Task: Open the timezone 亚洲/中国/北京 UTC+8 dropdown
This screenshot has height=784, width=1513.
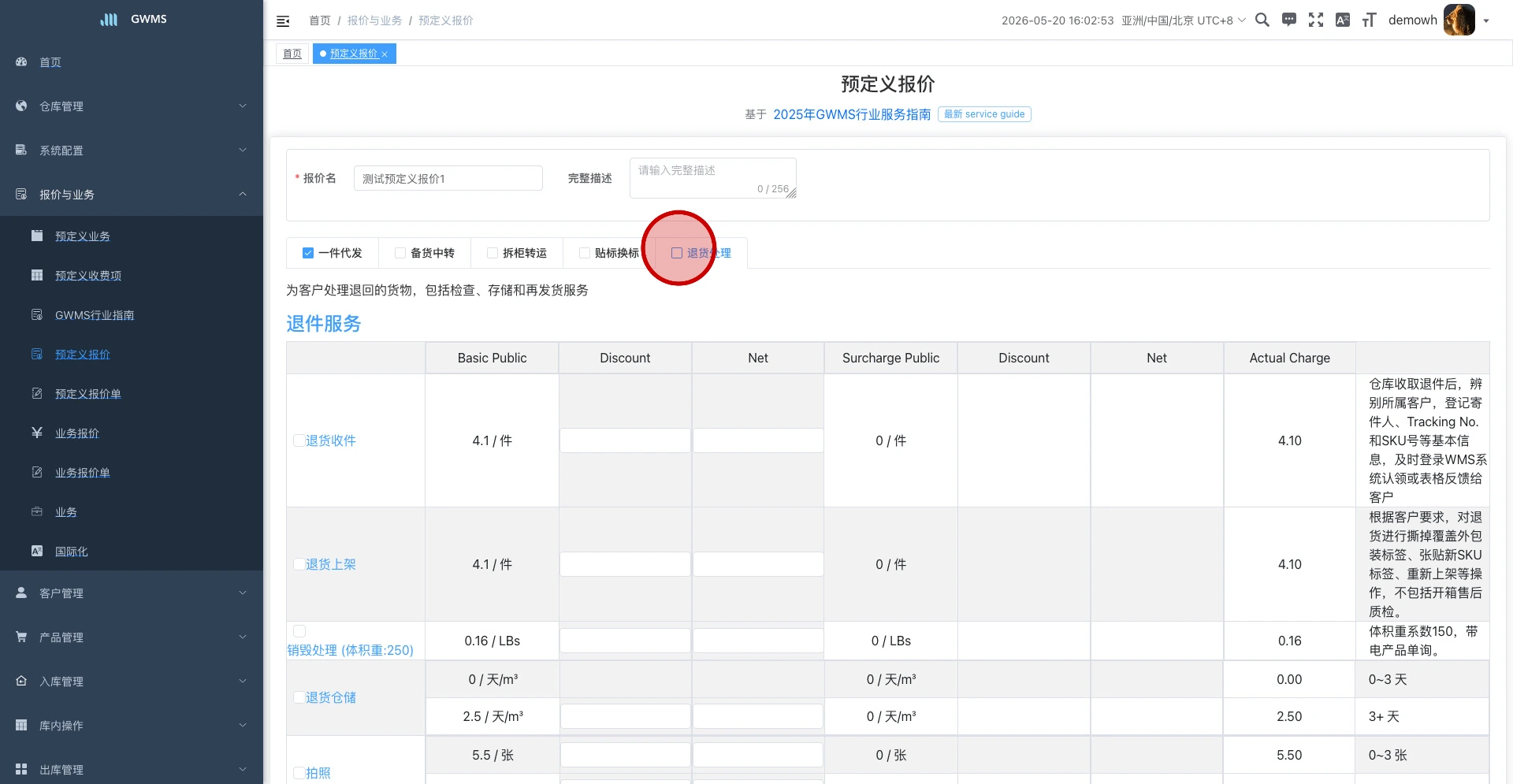Action: [x=1184, y=20]
